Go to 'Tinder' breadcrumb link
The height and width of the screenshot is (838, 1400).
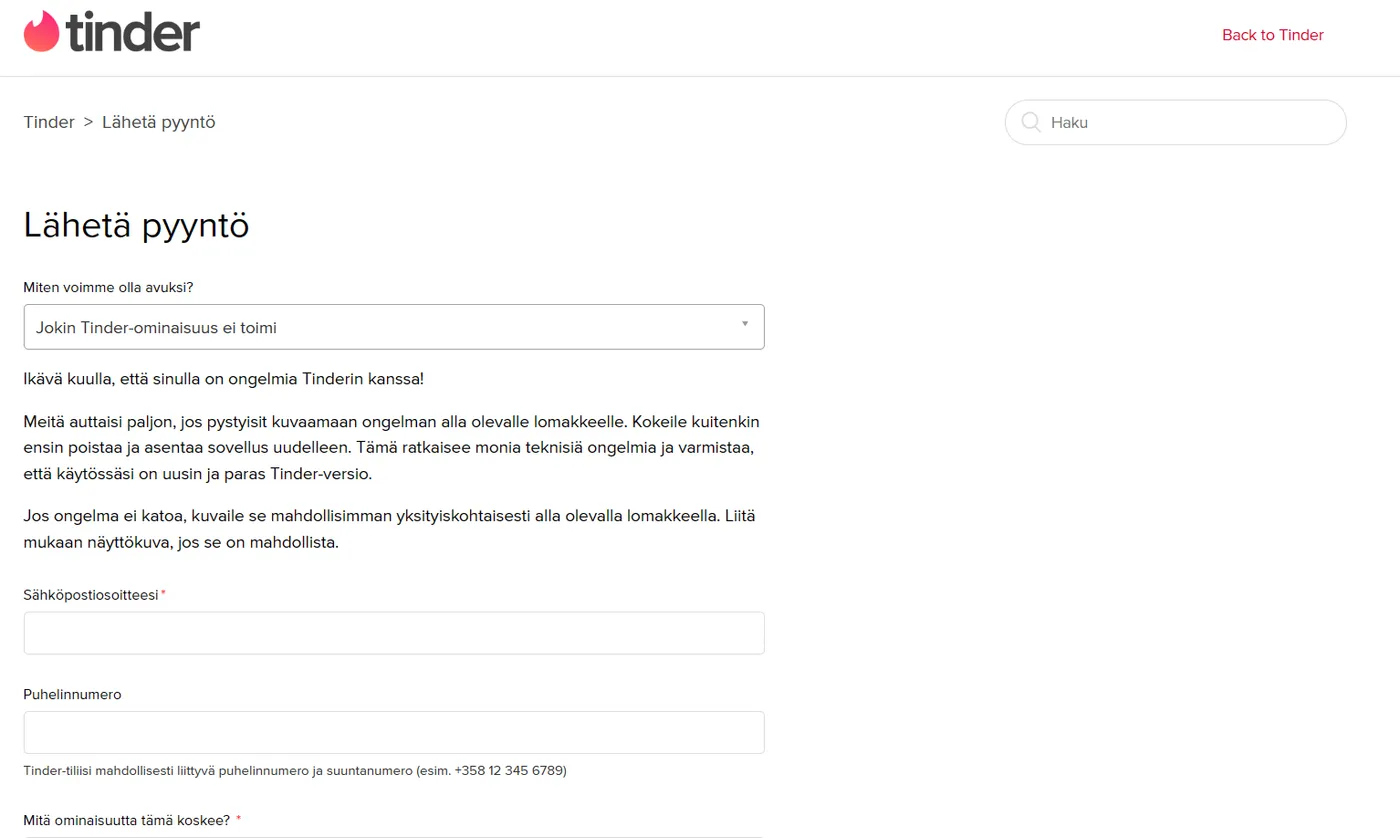pyautogui.click(x=49, y=122)
